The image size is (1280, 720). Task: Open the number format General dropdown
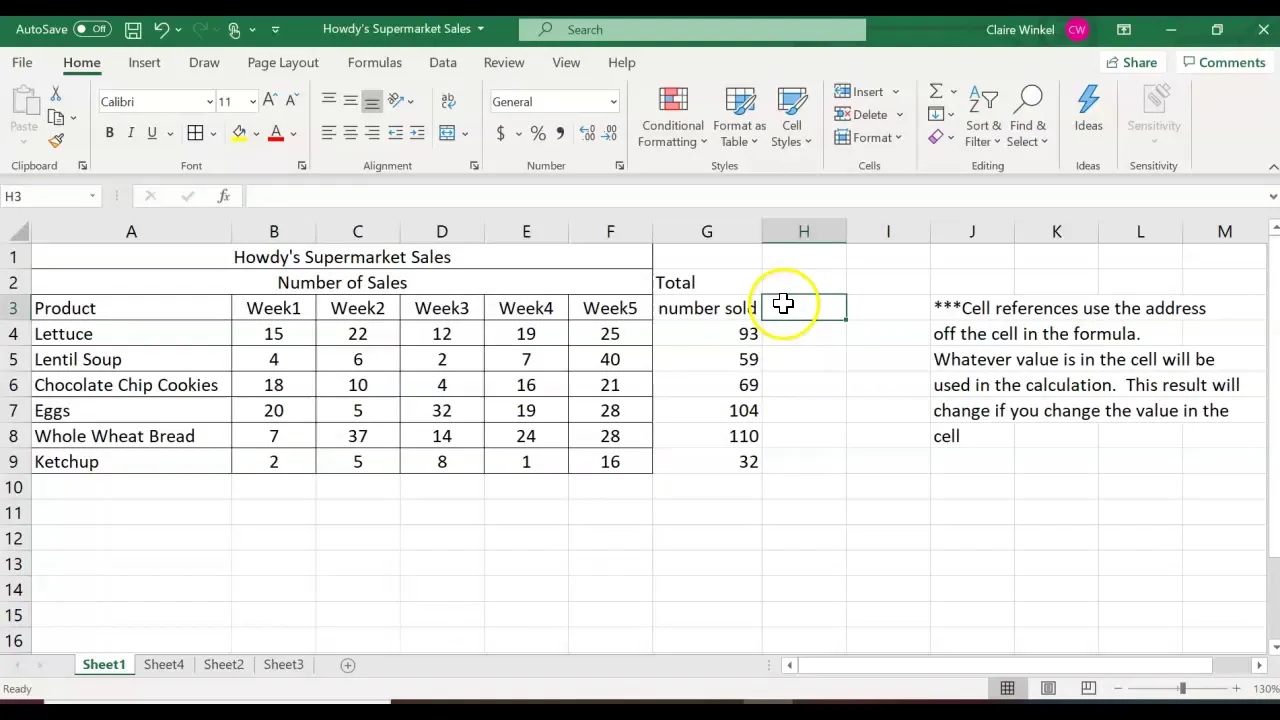tap(613, 102)
